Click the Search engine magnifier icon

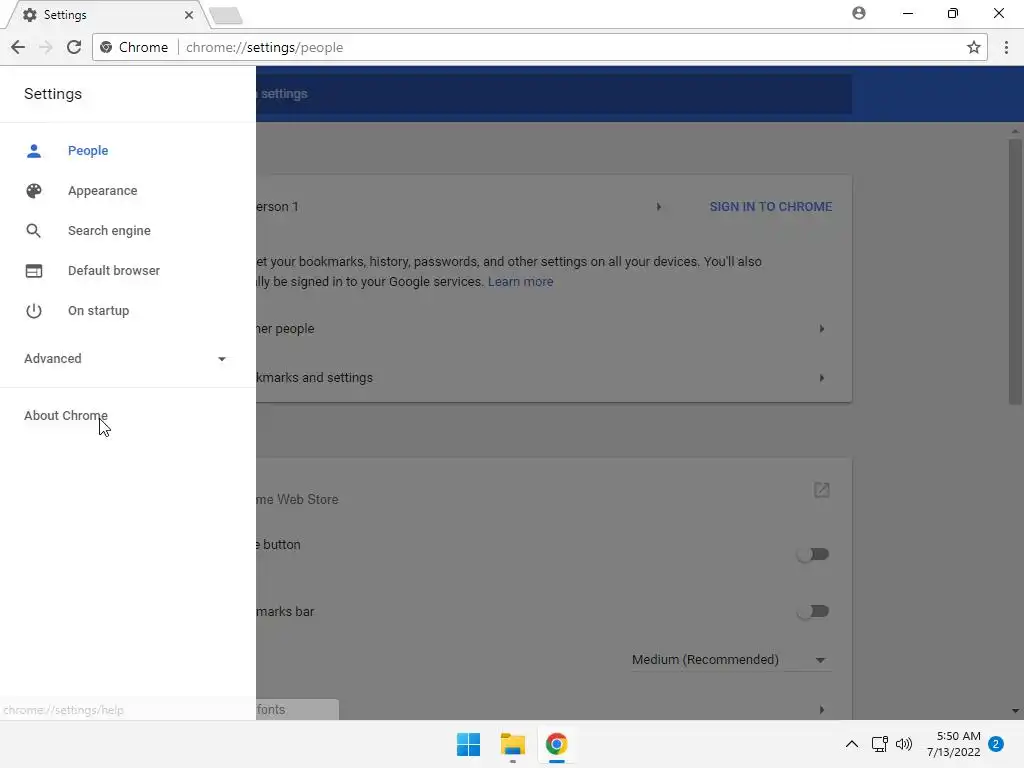click(x=33, y=231)
